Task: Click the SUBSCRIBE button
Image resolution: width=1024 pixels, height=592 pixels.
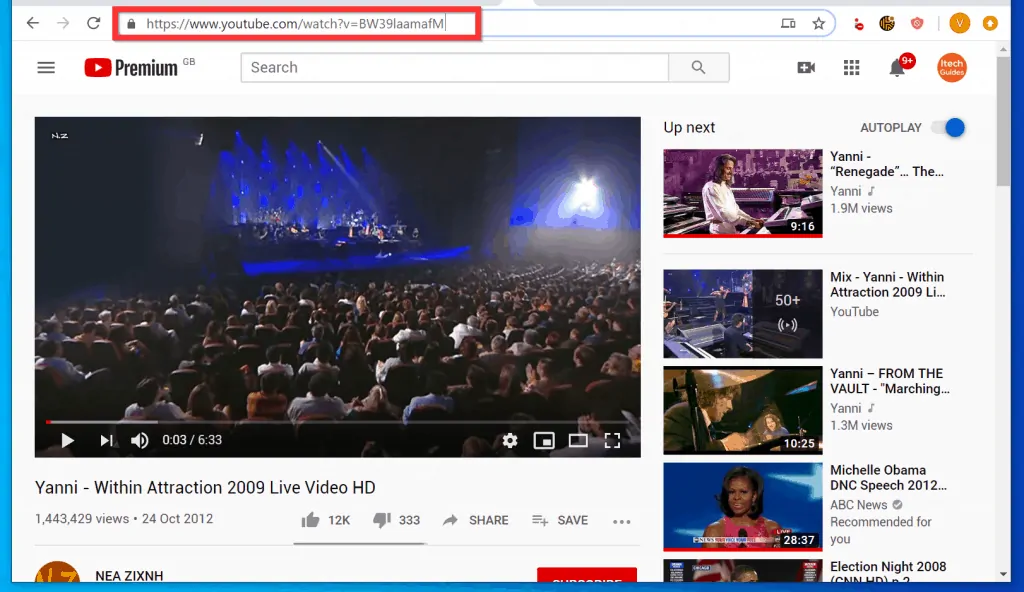Action: coord(587,580)
